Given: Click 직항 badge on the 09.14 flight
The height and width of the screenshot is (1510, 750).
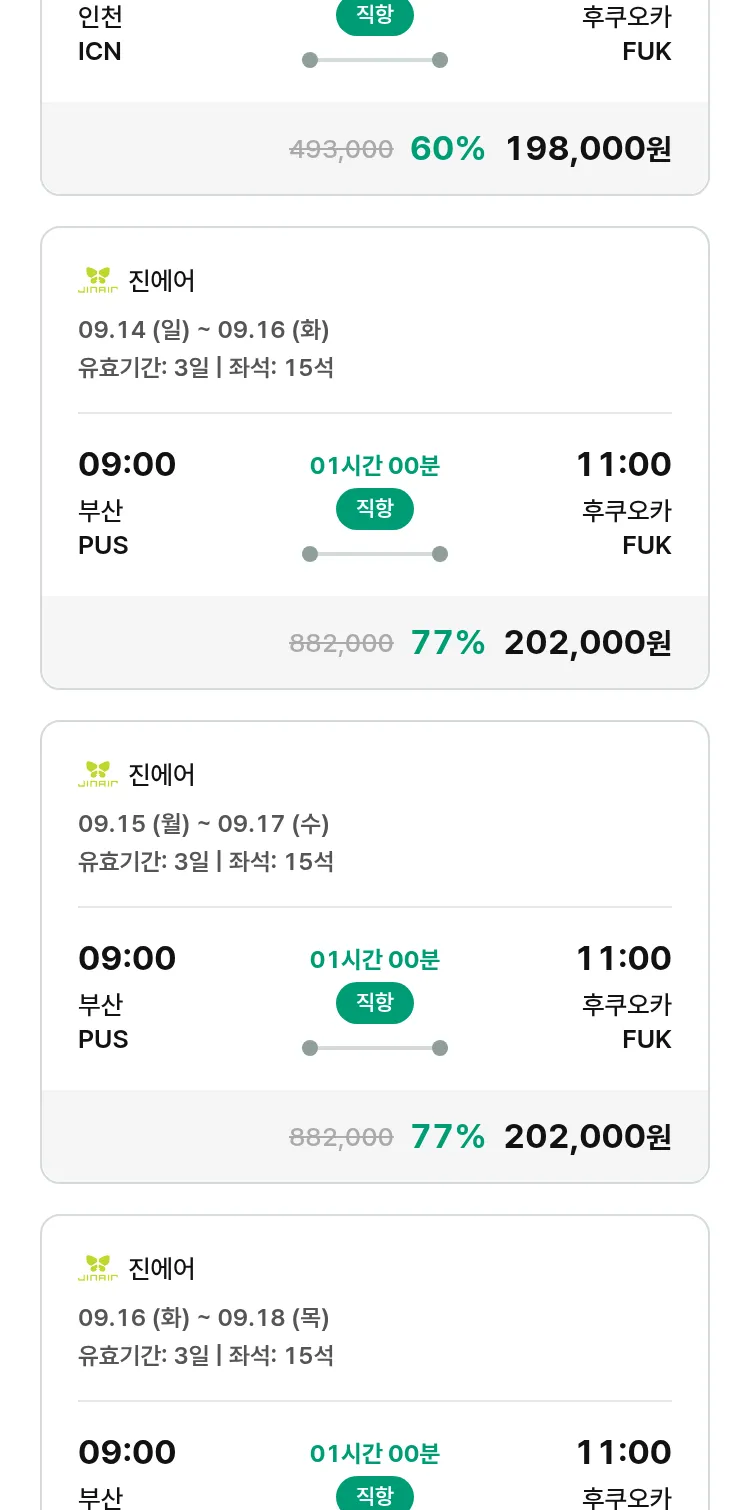Looking at the screenshot, I should (x=375, y=509).
